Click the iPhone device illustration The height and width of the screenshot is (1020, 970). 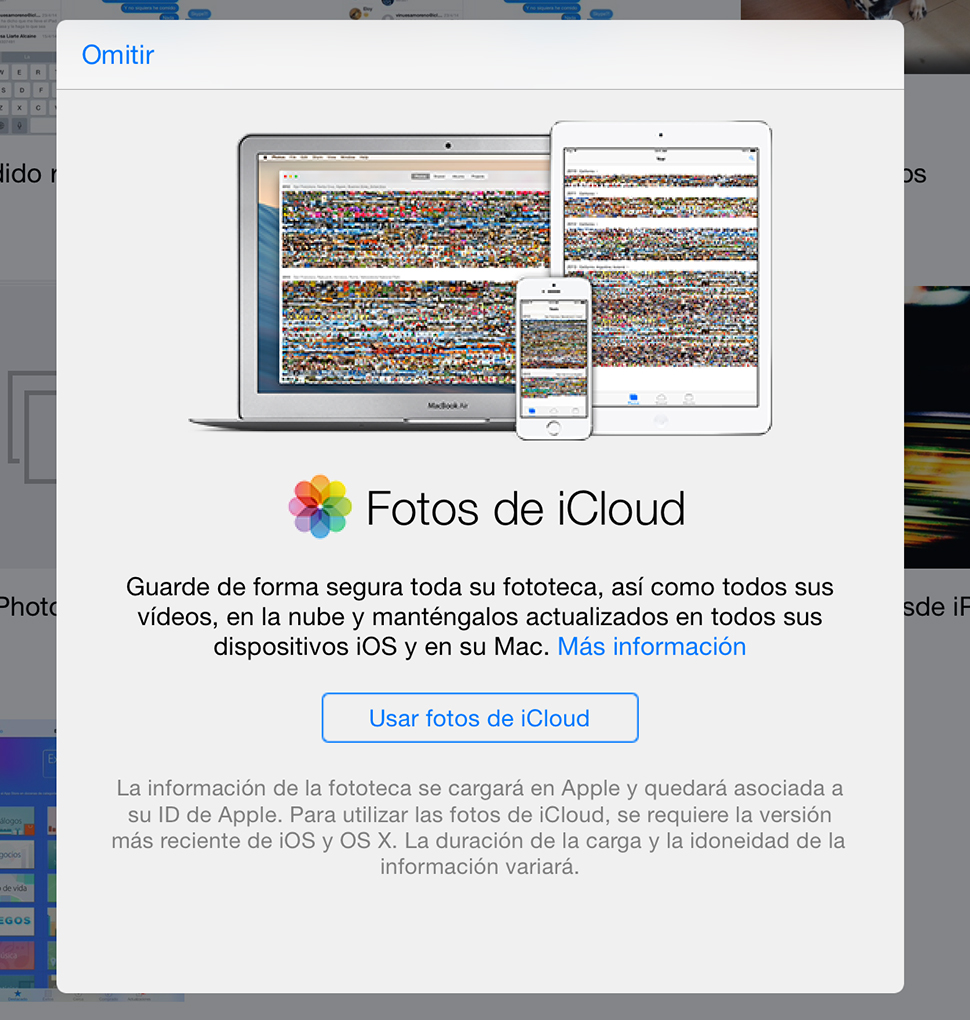tap(554, 359)
